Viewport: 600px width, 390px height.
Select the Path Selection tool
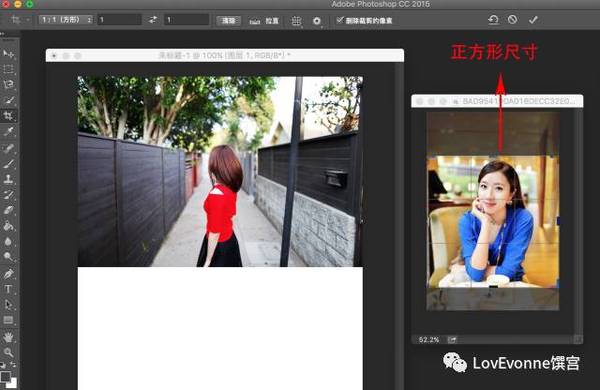pyautogui.click(x=8, y=305)
